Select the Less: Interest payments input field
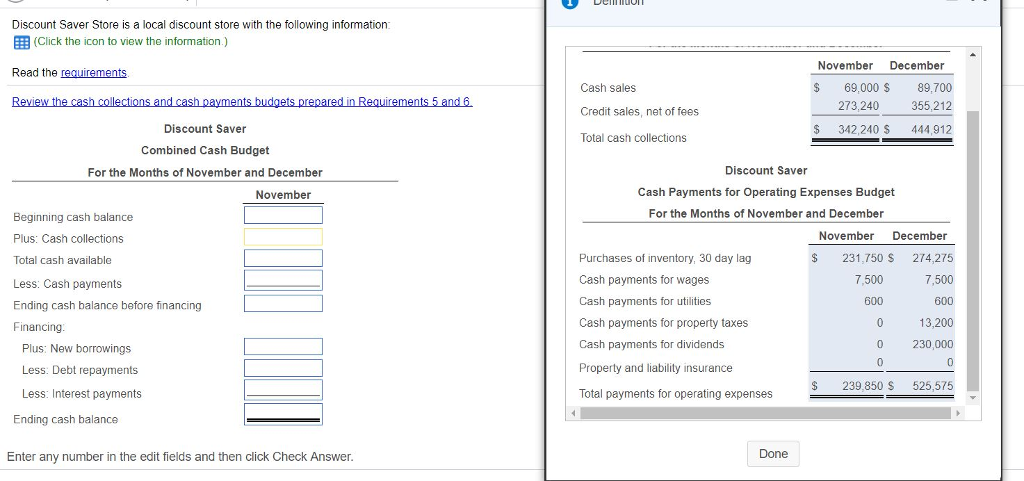The height and width of the screenshot is (481, 1024). coord(283,390)
